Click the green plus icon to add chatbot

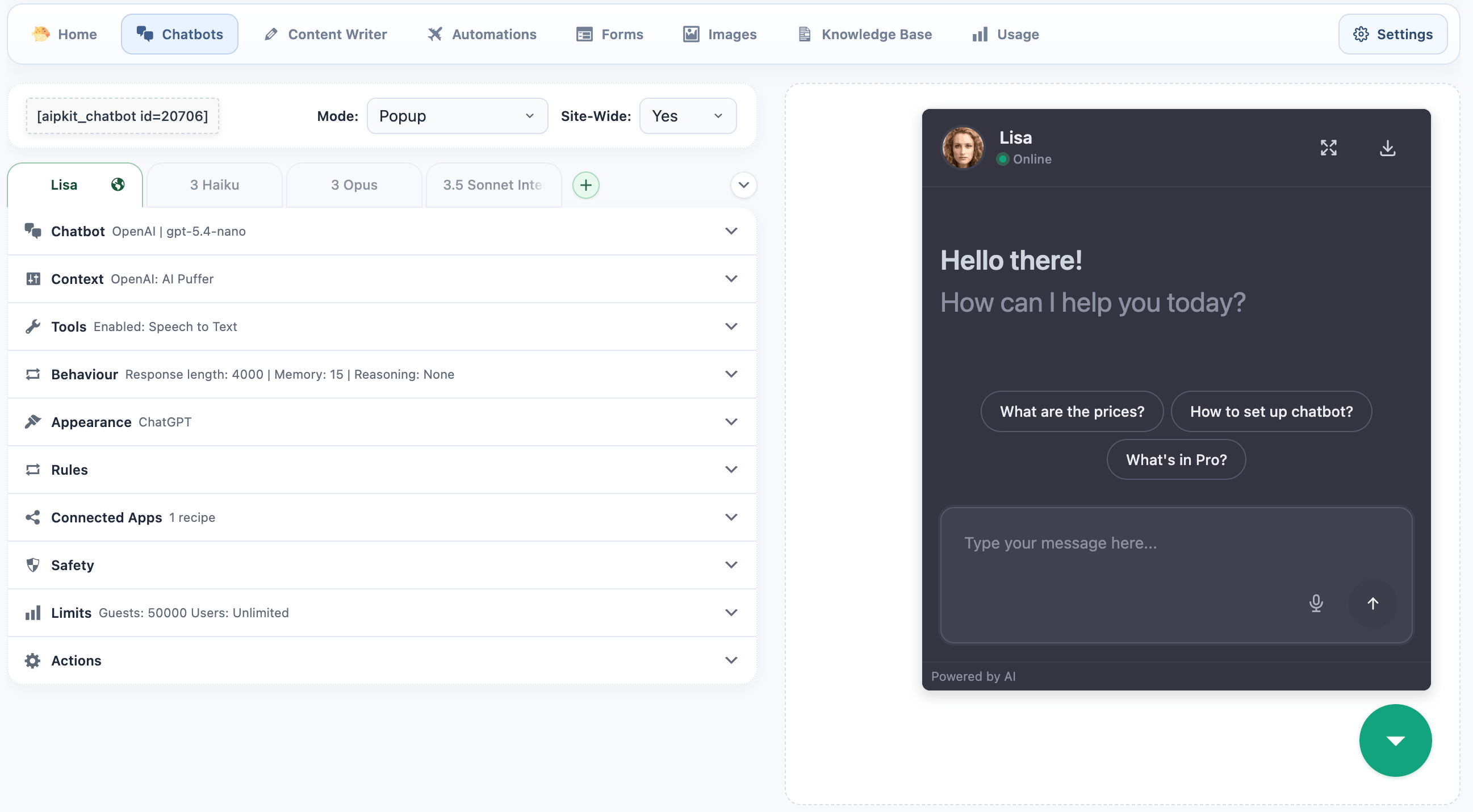585,185
